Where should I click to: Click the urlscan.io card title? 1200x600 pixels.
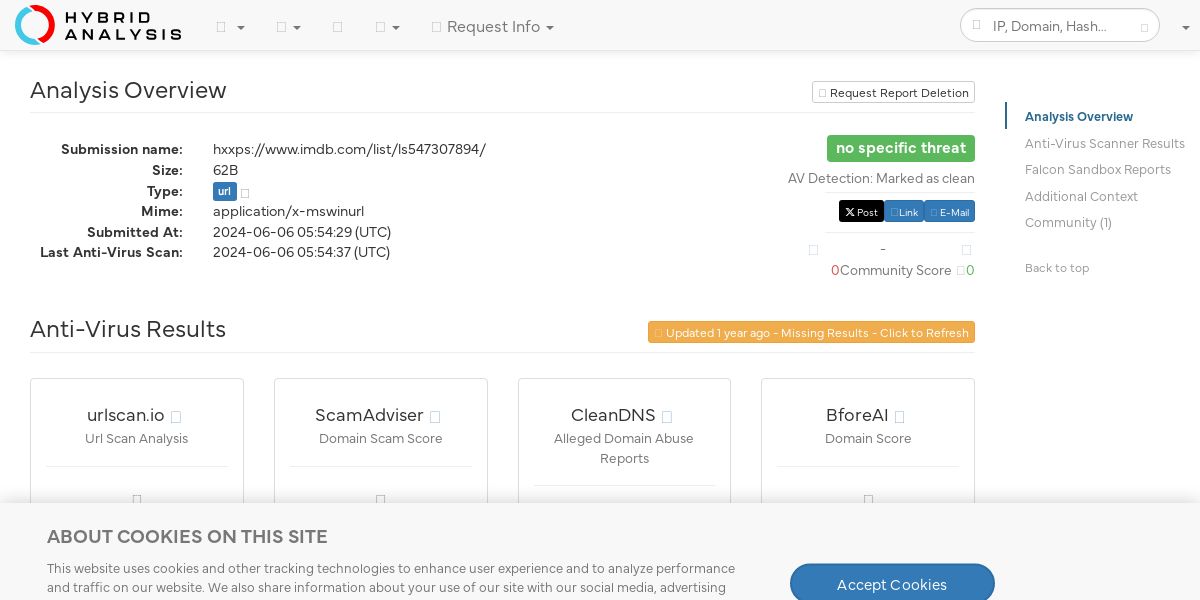click(x=126, y=415)
